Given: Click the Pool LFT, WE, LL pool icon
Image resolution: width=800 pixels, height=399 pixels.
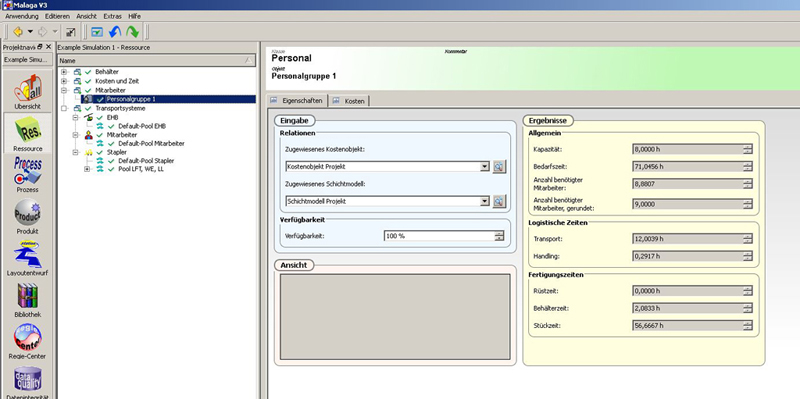Looking at the screenshot, I should point(100,169).
